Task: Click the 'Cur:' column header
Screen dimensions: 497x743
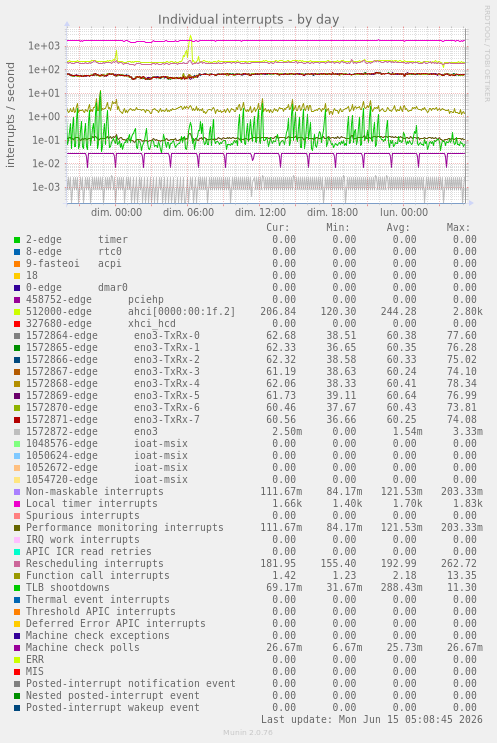Action: pos(278,228)
